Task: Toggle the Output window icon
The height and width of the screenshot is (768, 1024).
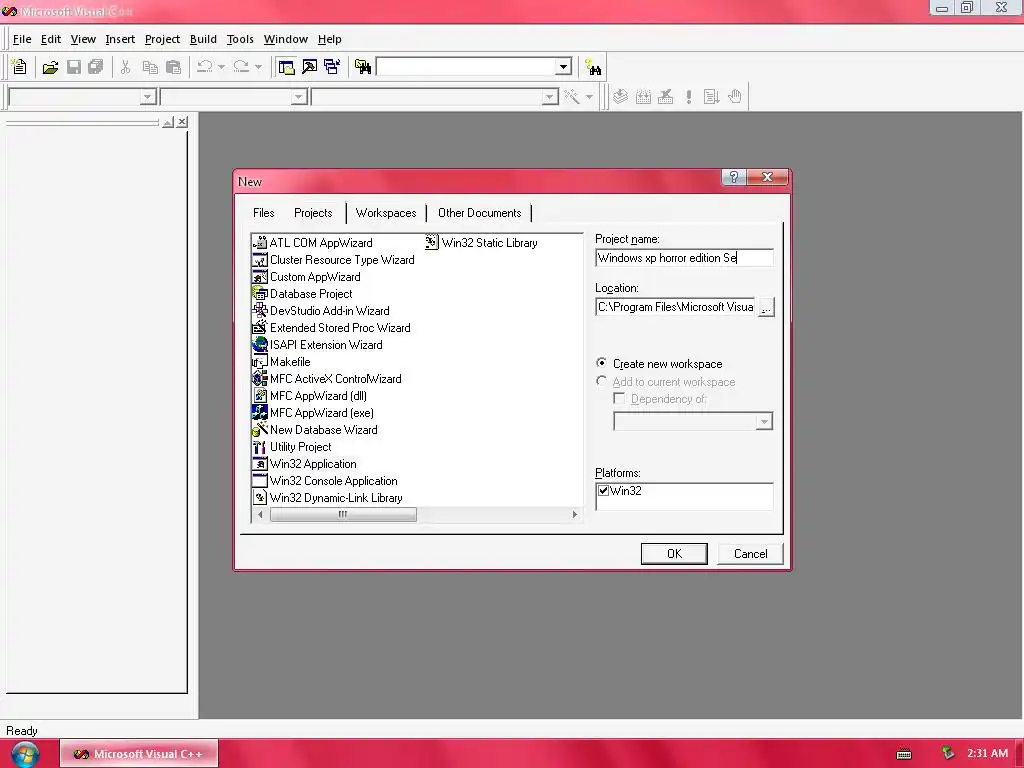Action: tap(310, 67)
